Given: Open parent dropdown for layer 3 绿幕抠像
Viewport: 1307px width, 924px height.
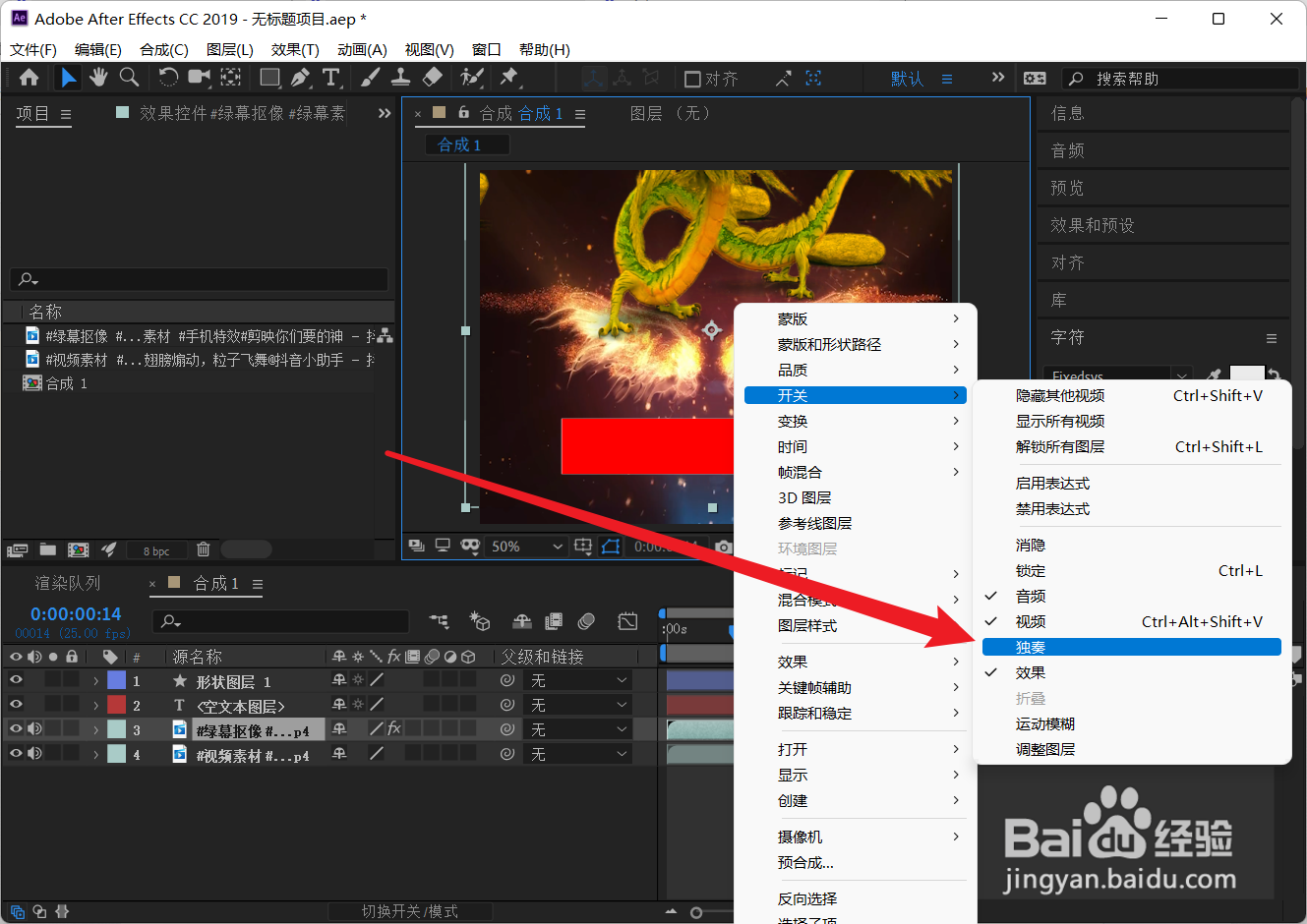Looking at the screenshot, I should pos(578,729).
